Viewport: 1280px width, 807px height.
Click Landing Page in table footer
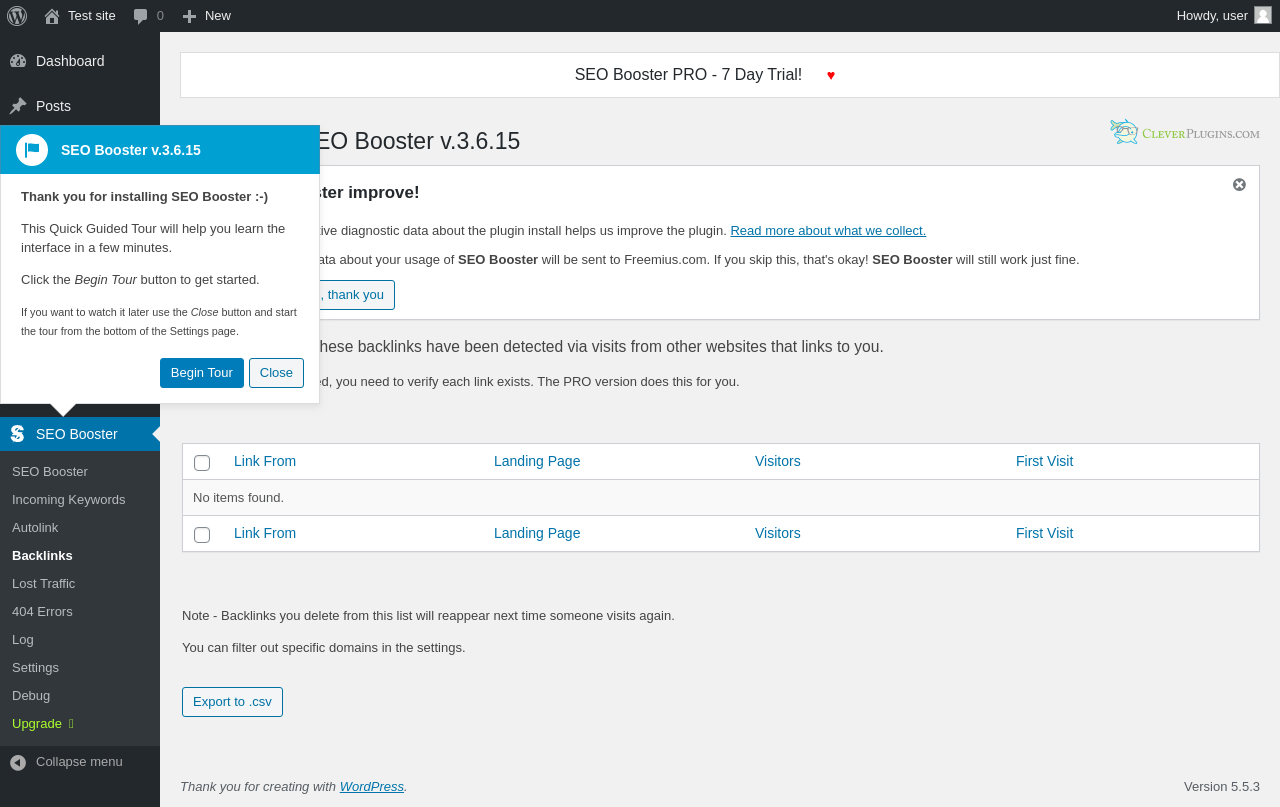click(x=537, y=534)
